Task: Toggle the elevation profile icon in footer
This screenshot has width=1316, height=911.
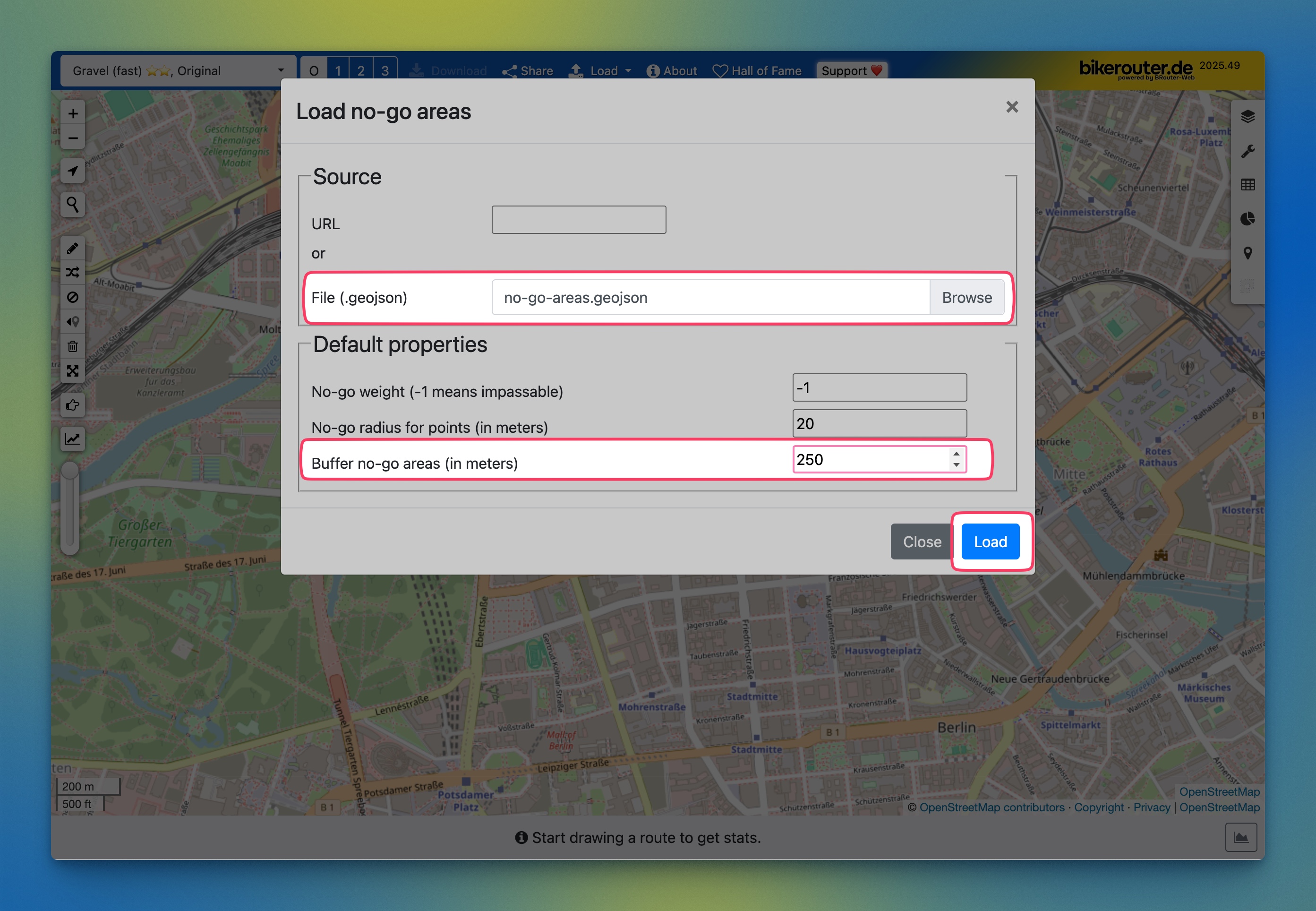Action: pos(1241,837)
